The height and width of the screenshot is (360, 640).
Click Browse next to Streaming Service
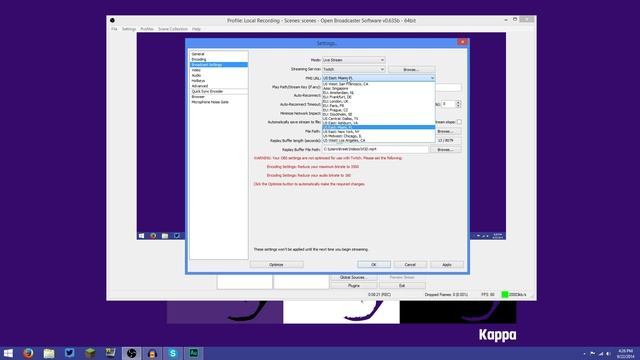[411, 69]
